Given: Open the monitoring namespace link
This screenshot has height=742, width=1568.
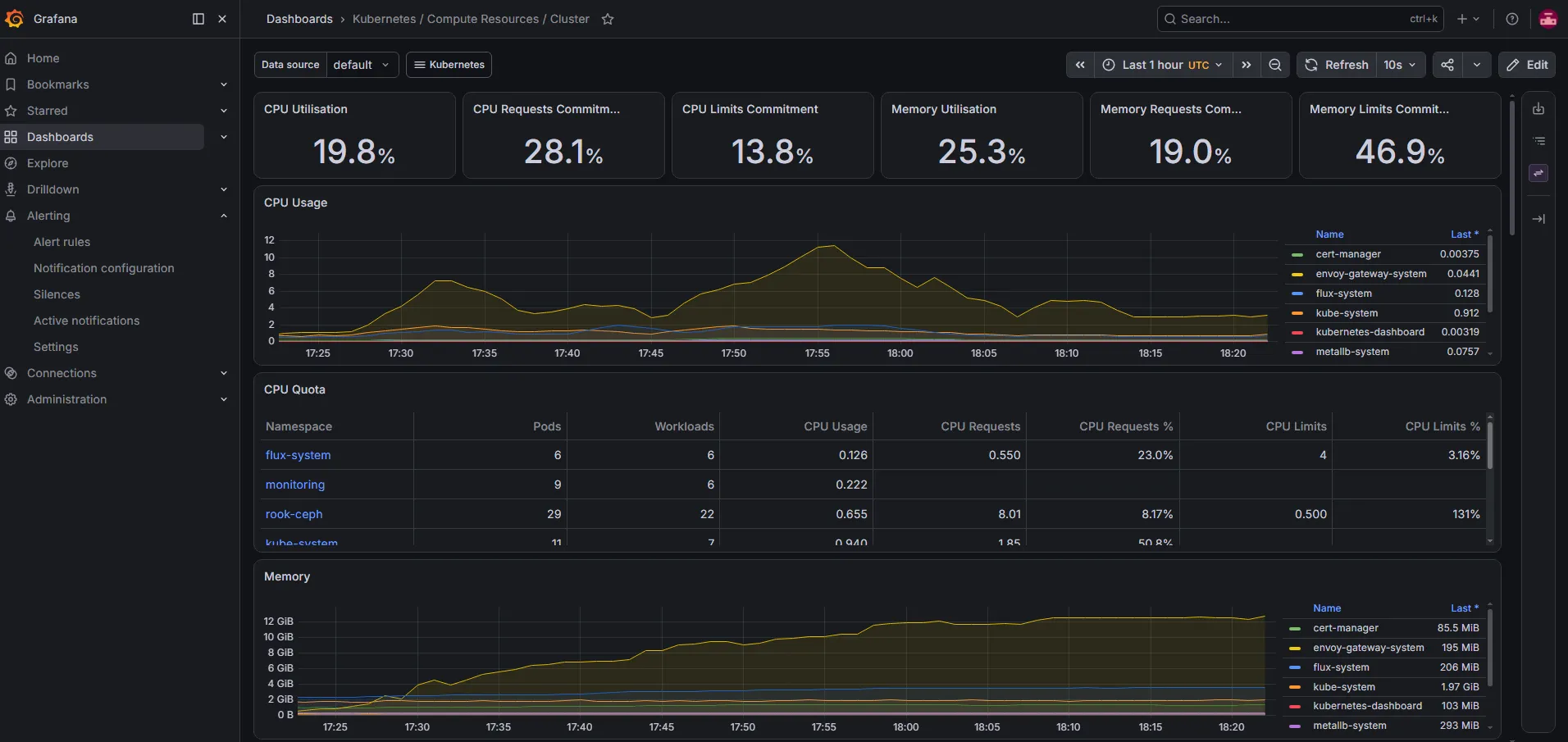Looking at the screenshot, I should 294,485.
